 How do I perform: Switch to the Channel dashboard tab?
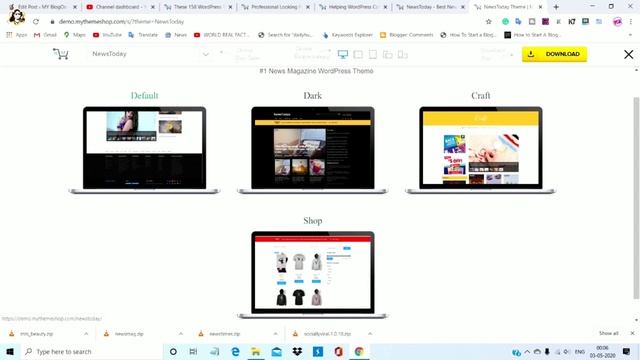pyautogui.click(x=121, y=7)
